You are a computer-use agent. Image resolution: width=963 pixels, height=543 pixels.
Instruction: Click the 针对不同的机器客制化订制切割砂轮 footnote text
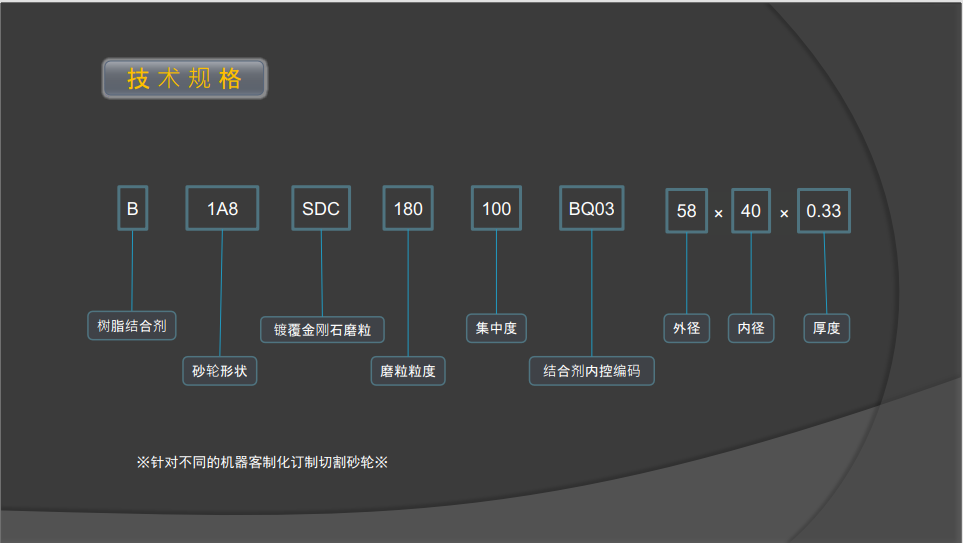tap(262, 462)
